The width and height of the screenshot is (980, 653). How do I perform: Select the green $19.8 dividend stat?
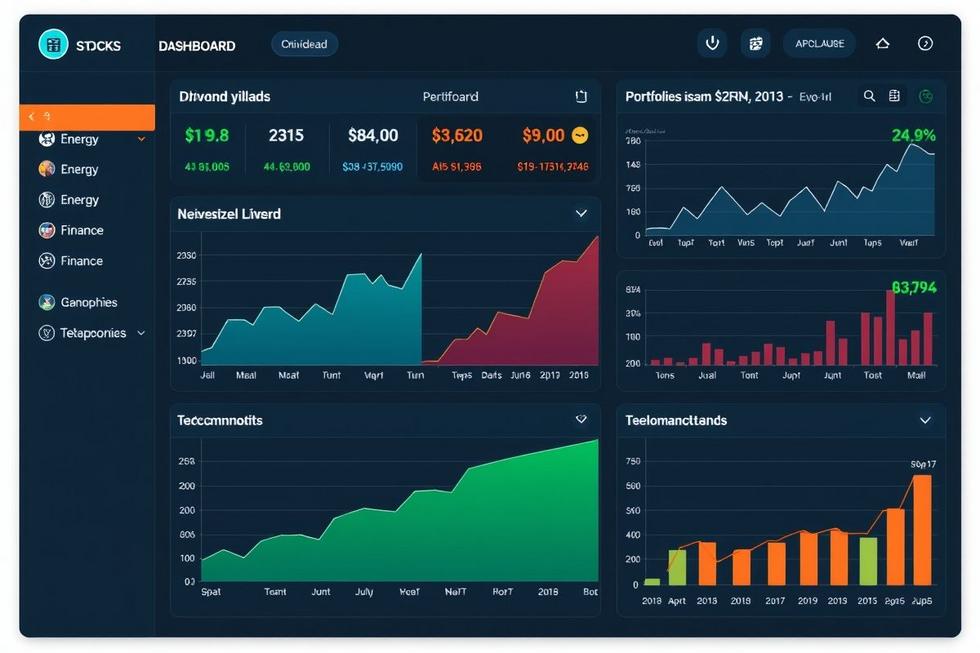[207, 135]
